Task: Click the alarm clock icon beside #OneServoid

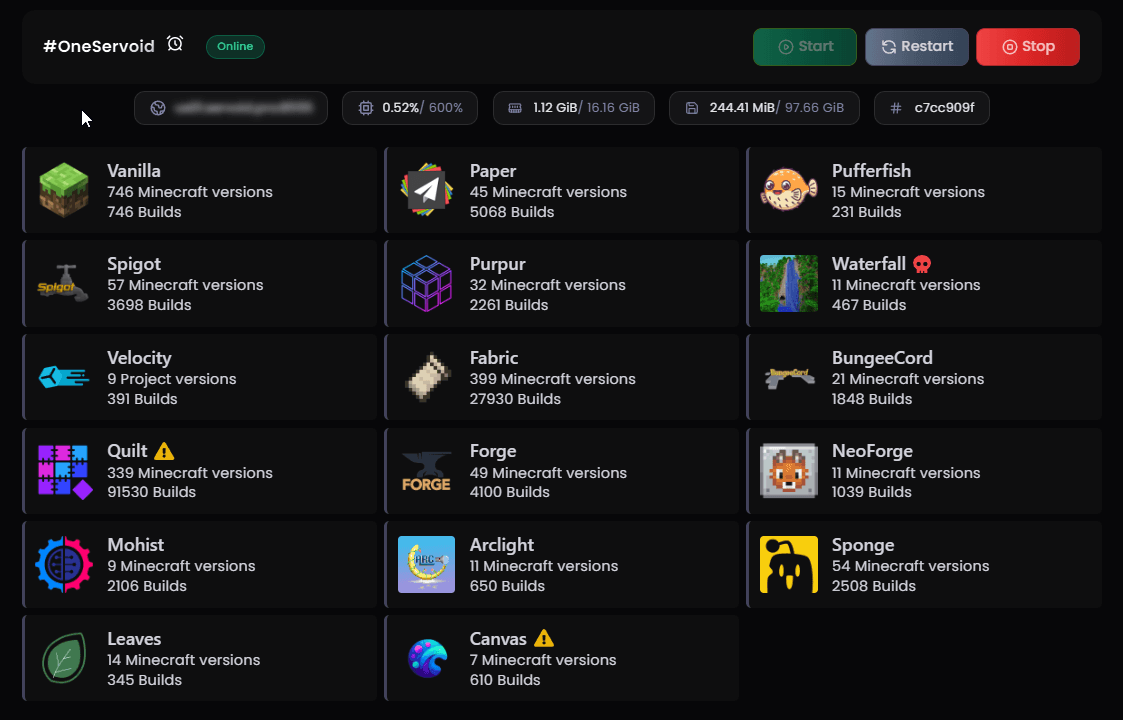Action: coord(175,44)
